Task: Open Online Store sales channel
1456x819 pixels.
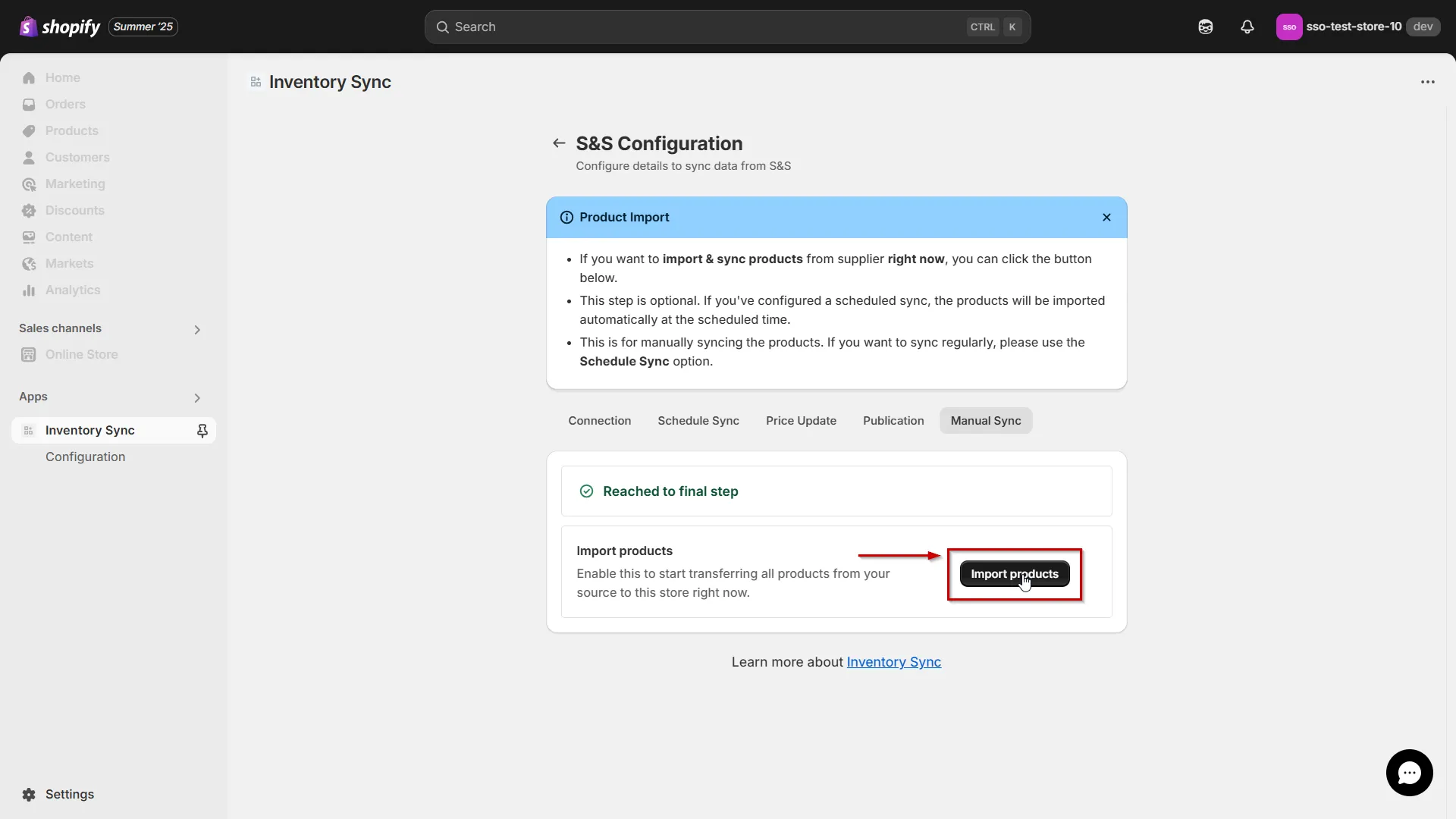Action: 82,355
